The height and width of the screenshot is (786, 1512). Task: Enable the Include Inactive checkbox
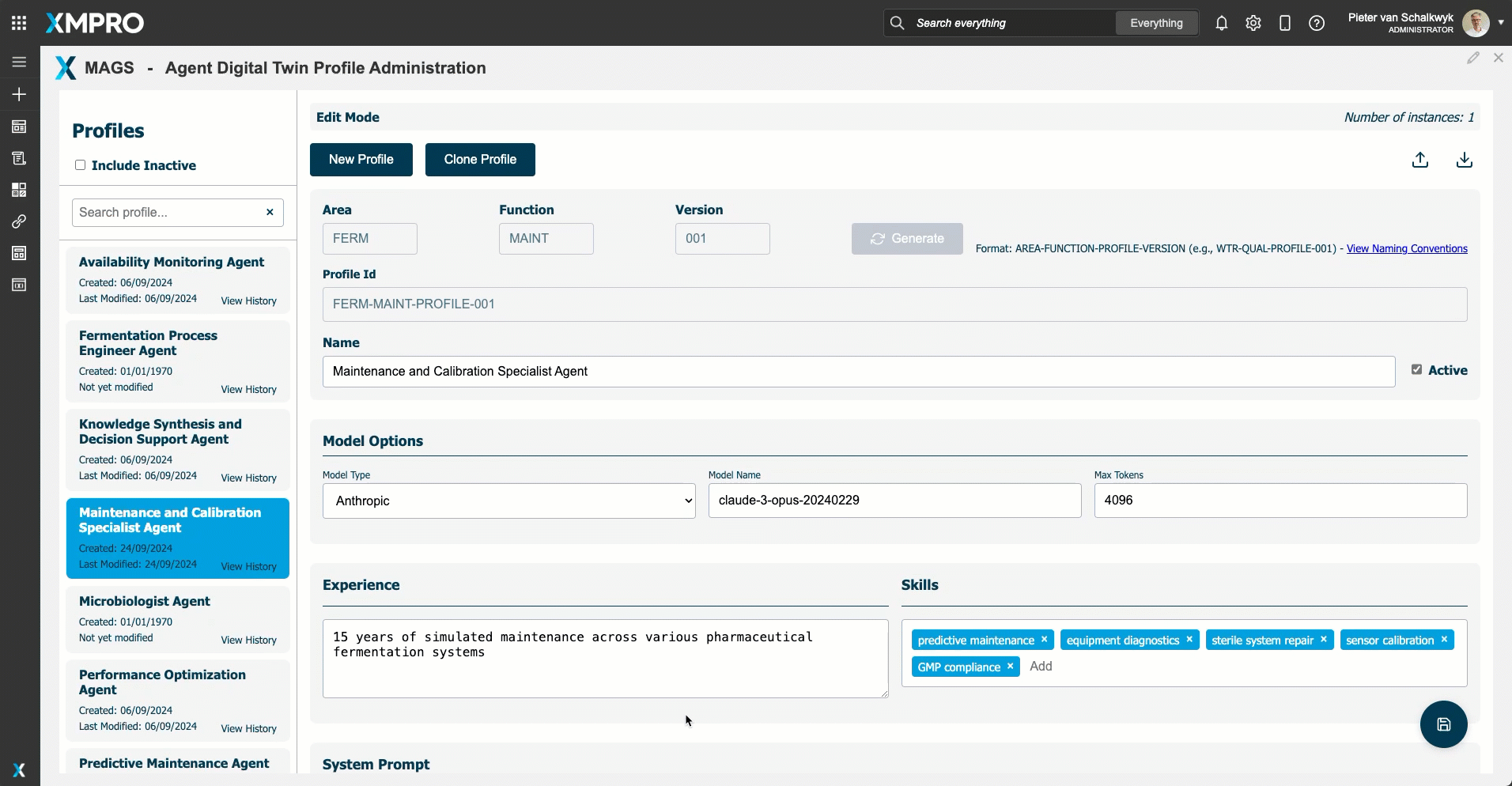[81, 165]
